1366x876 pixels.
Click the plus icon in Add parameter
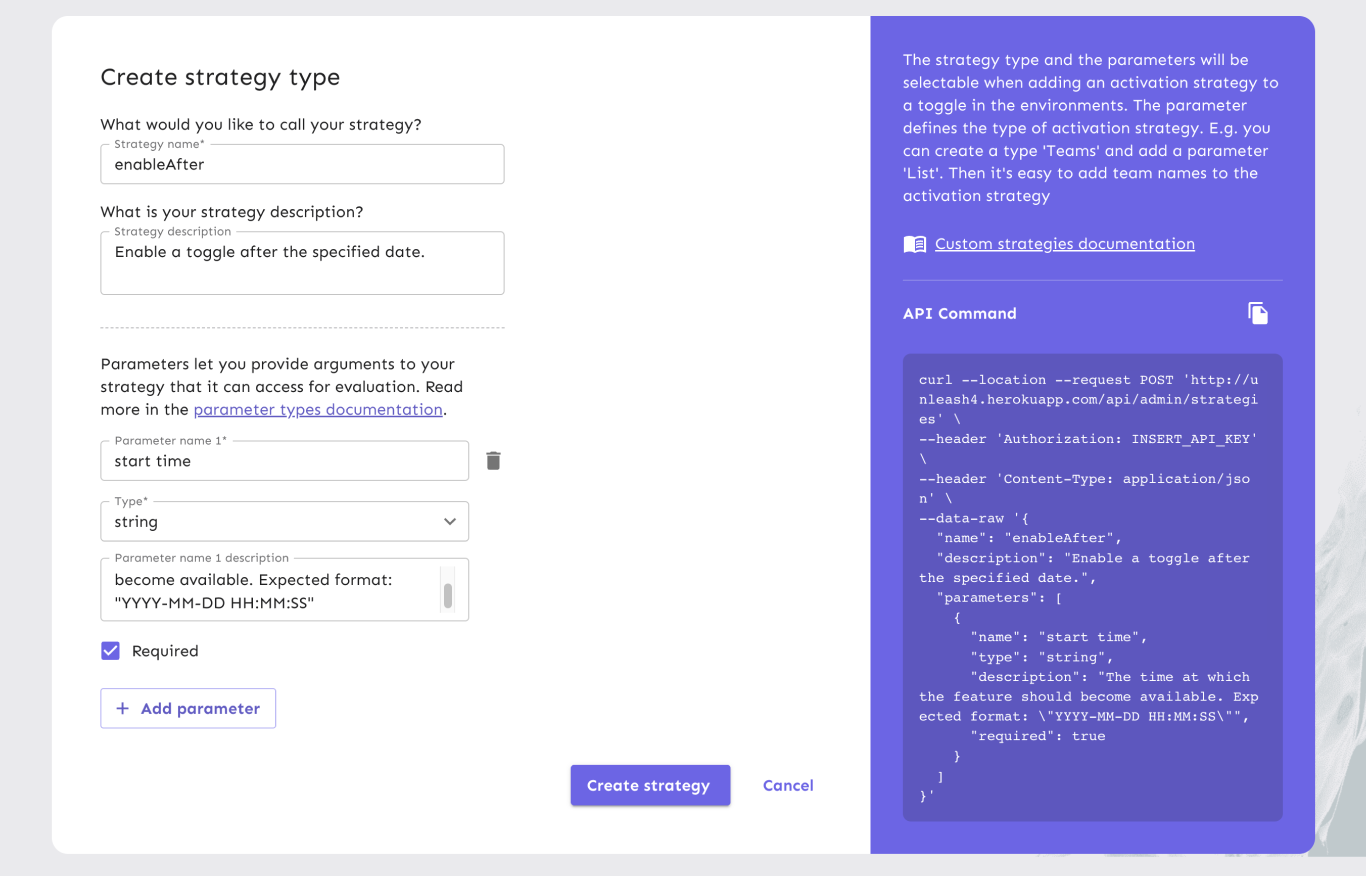click(123, 708)
